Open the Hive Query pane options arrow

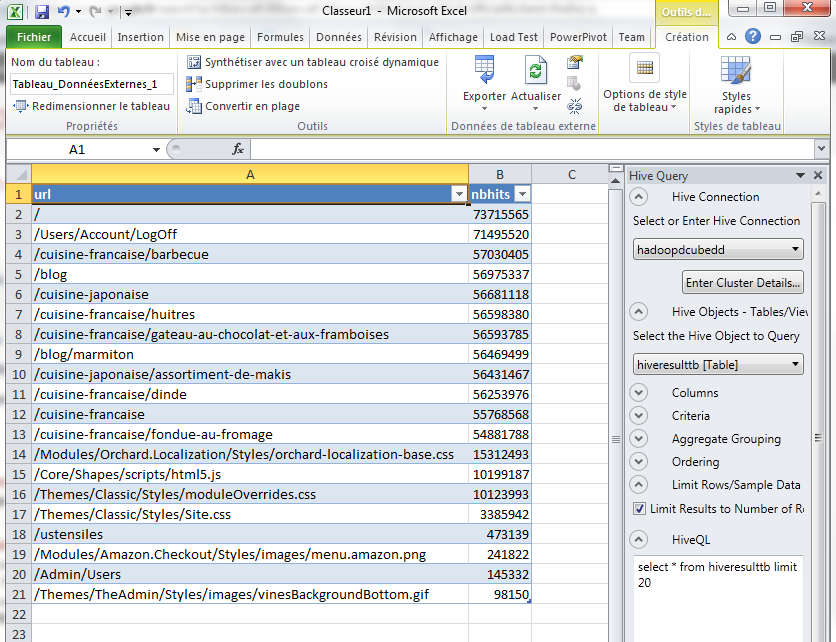pyautogui.click(x=800, y=175)
